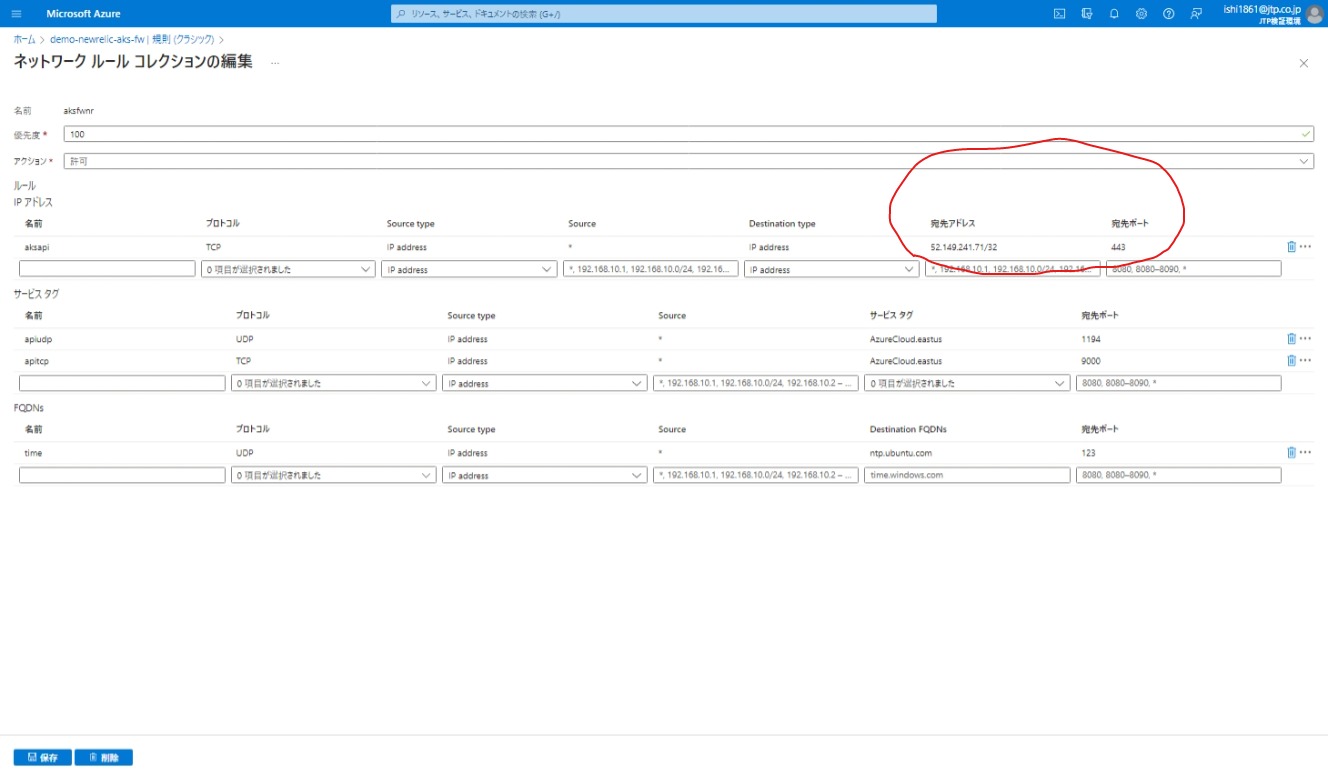Open Source type dropdown in service tag row

pos(545,383)
